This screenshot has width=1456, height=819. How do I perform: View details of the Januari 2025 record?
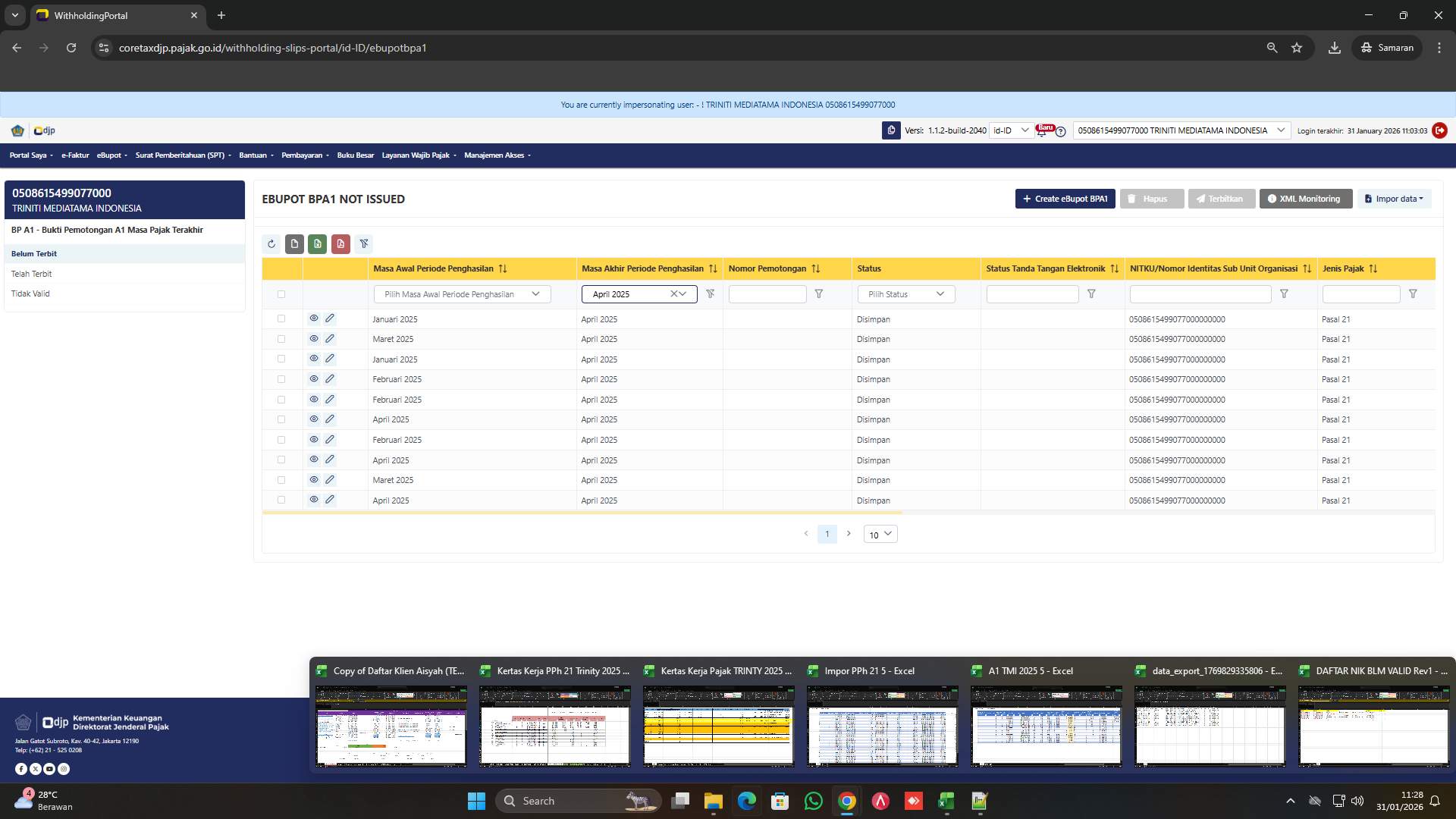314,318
